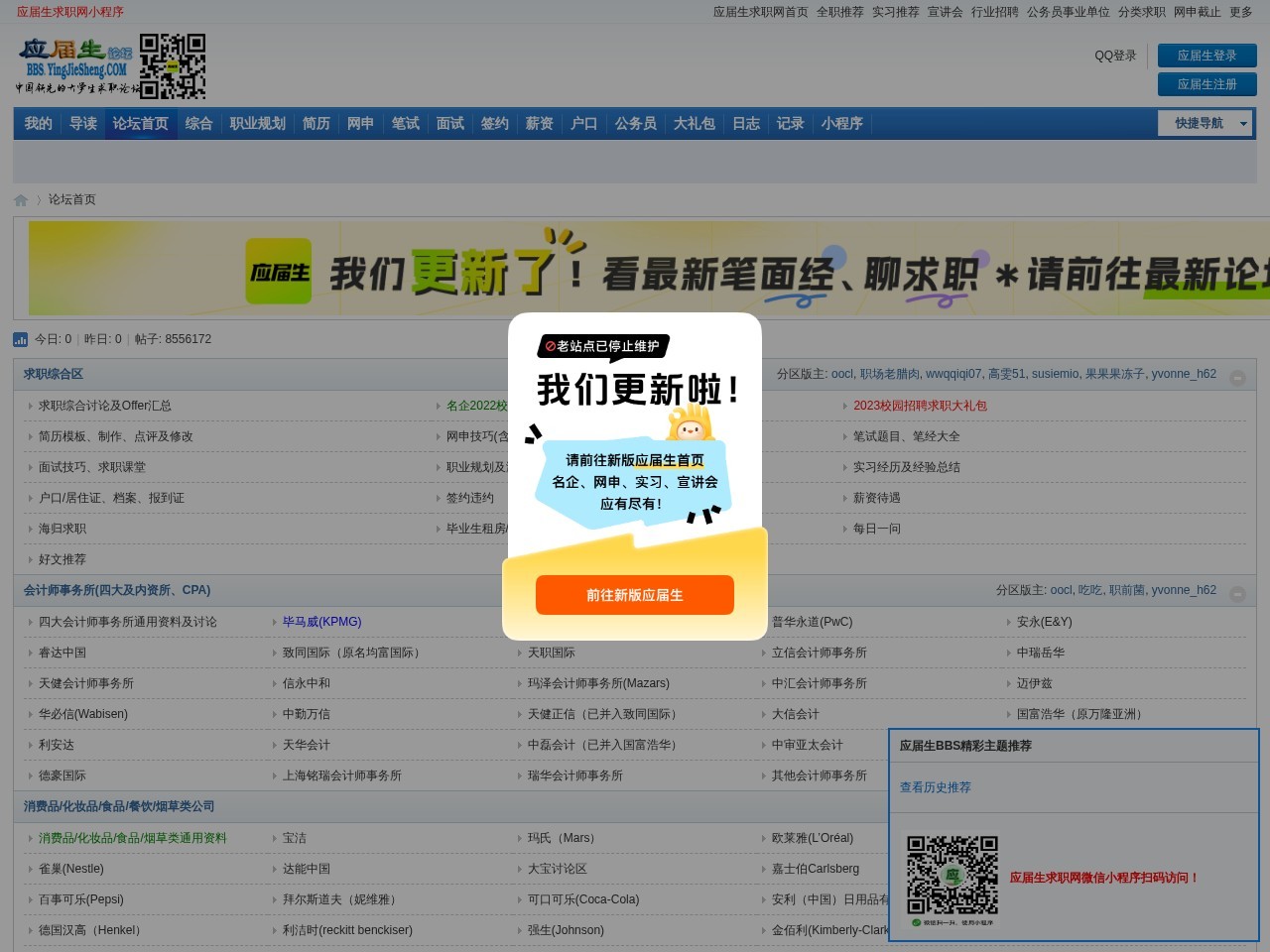Open 可口可乐(Coca-Cola) board

pos(583,899)
